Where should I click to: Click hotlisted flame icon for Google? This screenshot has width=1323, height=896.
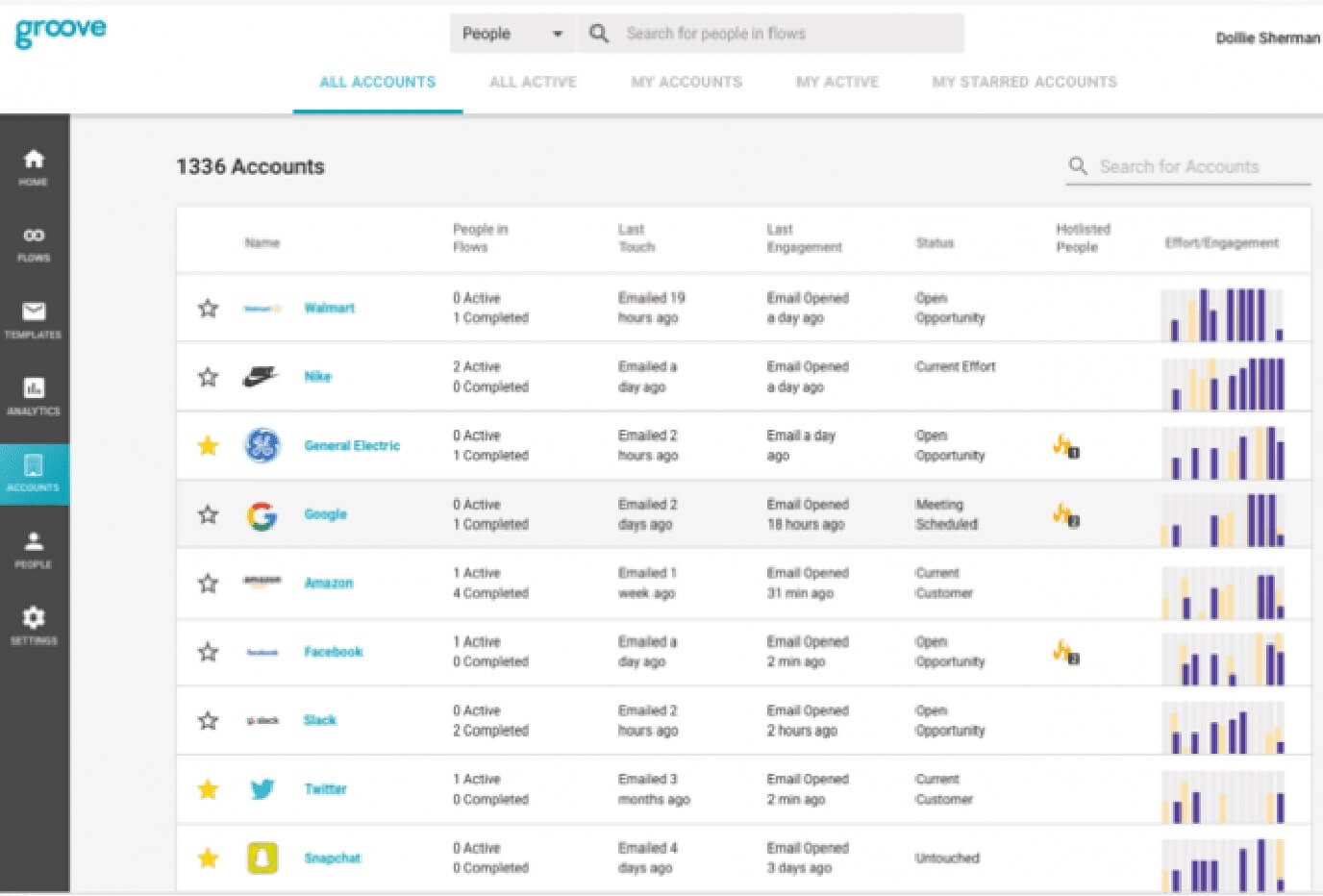click(x=1065, y=515)
